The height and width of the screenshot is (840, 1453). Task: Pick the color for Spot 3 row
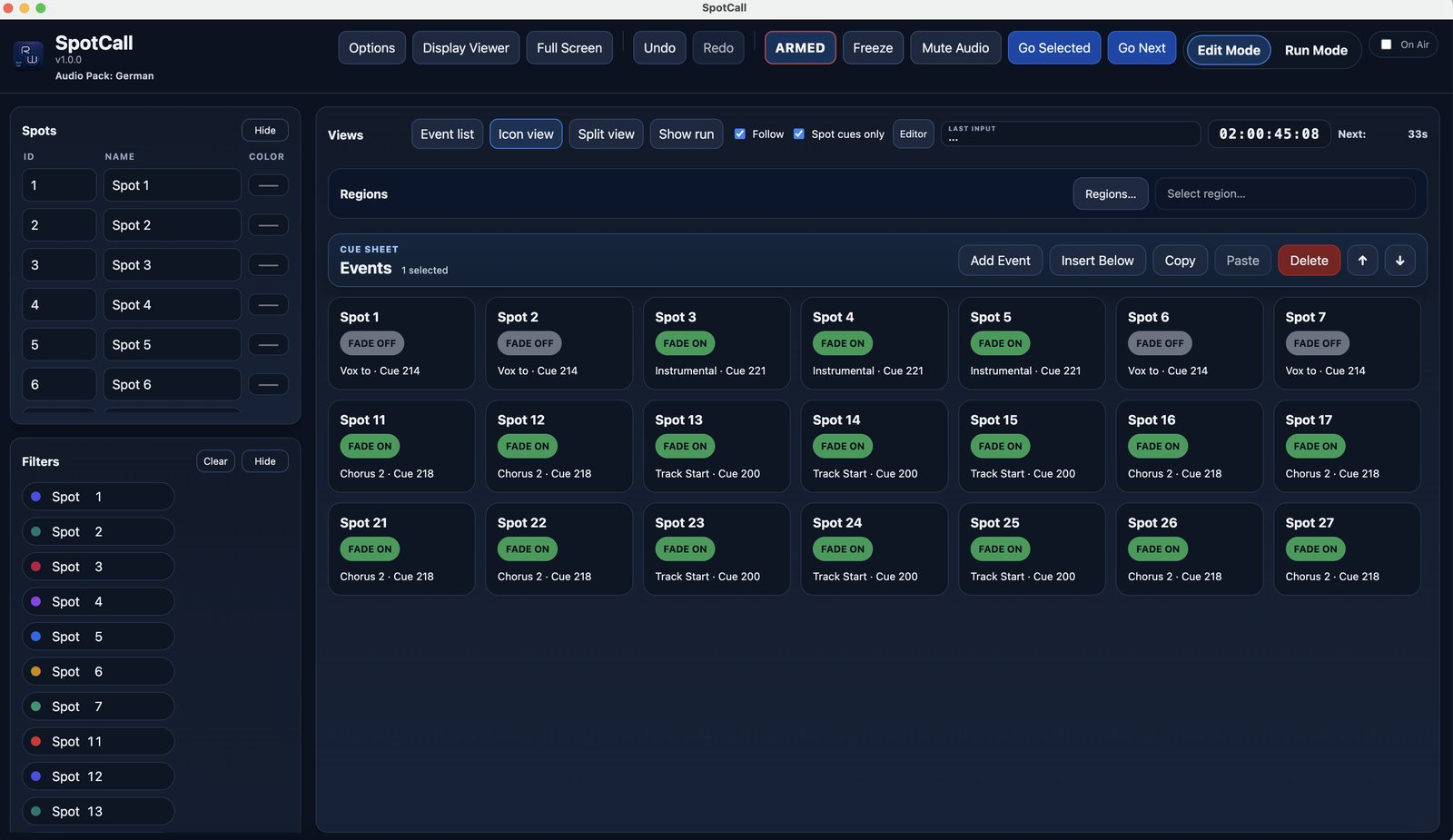click(x=268, y=265)
